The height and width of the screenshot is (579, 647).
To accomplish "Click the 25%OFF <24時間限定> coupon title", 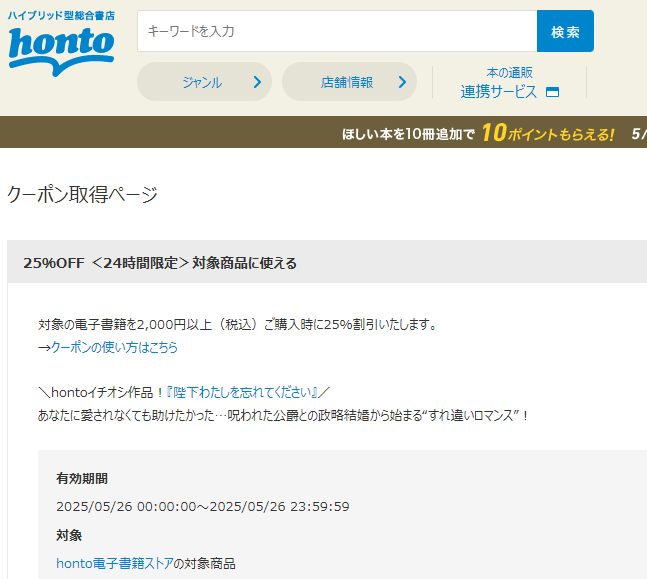I will click(x=160, y=263).
